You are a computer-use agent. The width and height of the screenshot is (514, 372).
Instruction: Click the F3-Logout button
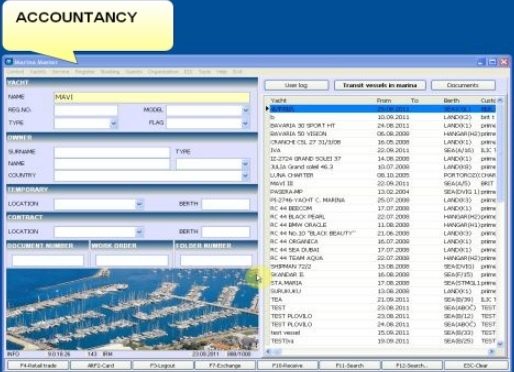(x=163, y=365)
